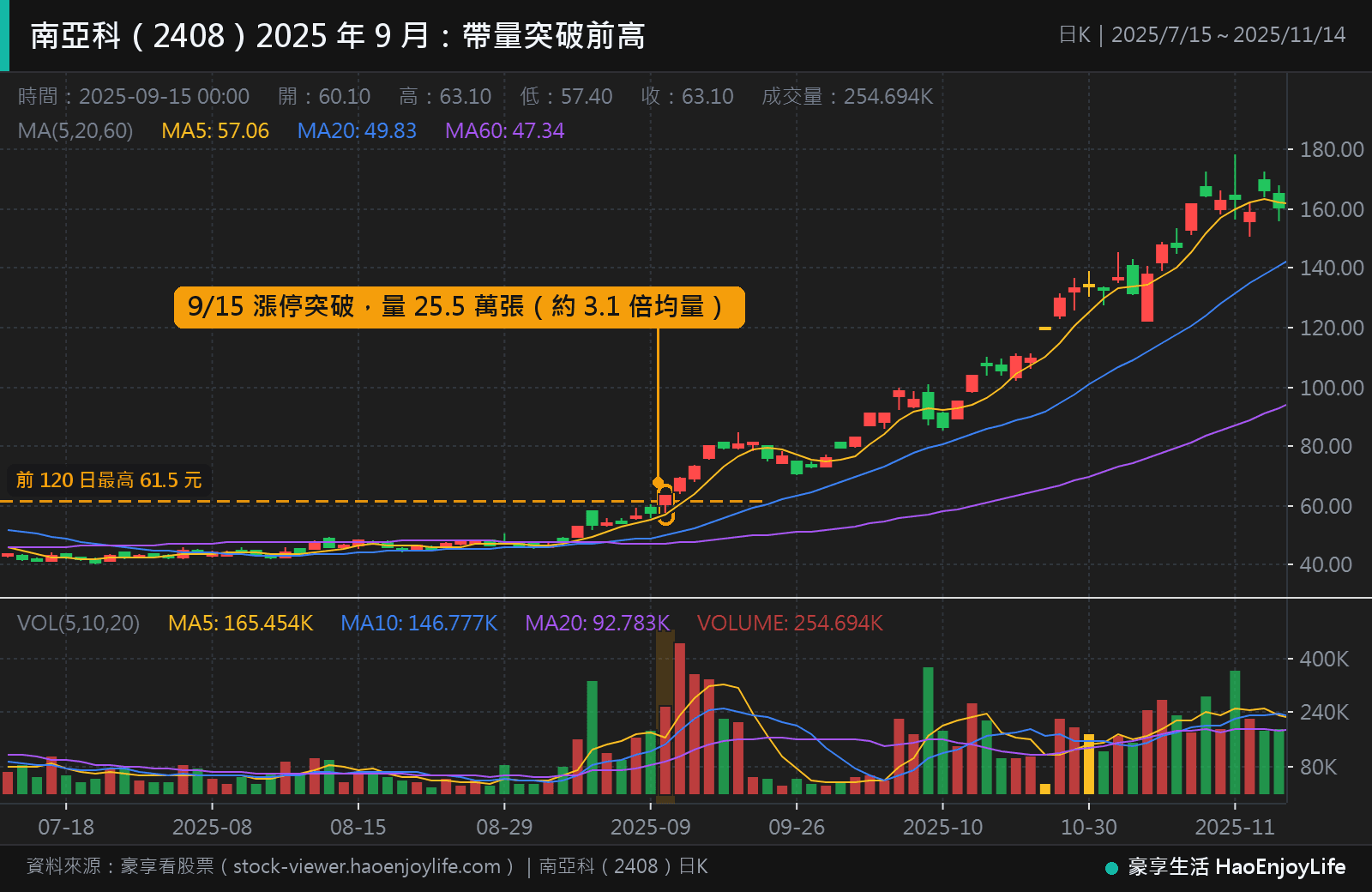Click the 80K volume axis label
The height and width of the screenshot is (892, 1372).
click(x=1318, y=767)
